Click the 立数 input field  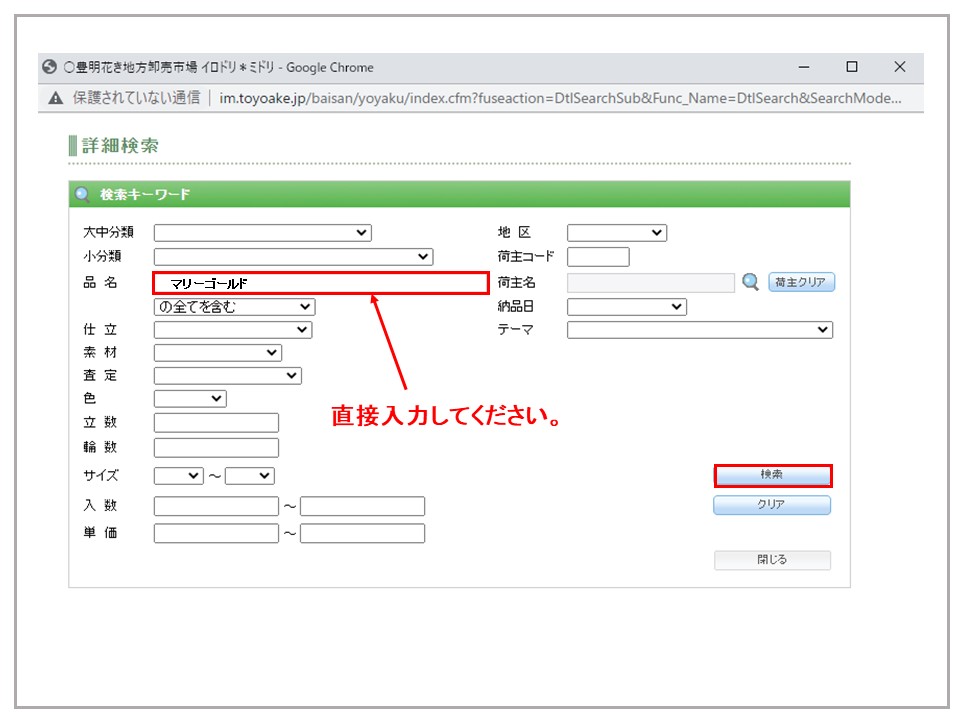click(216, 423)
